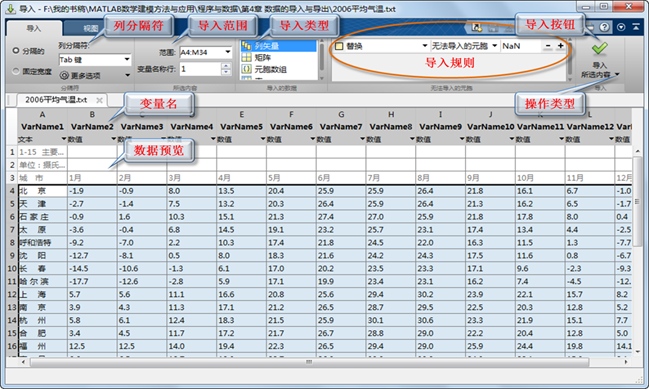Click the -17.7 value in row 11
The width and height of the screenshot is (649, 389).
click(x=92, y=281)
